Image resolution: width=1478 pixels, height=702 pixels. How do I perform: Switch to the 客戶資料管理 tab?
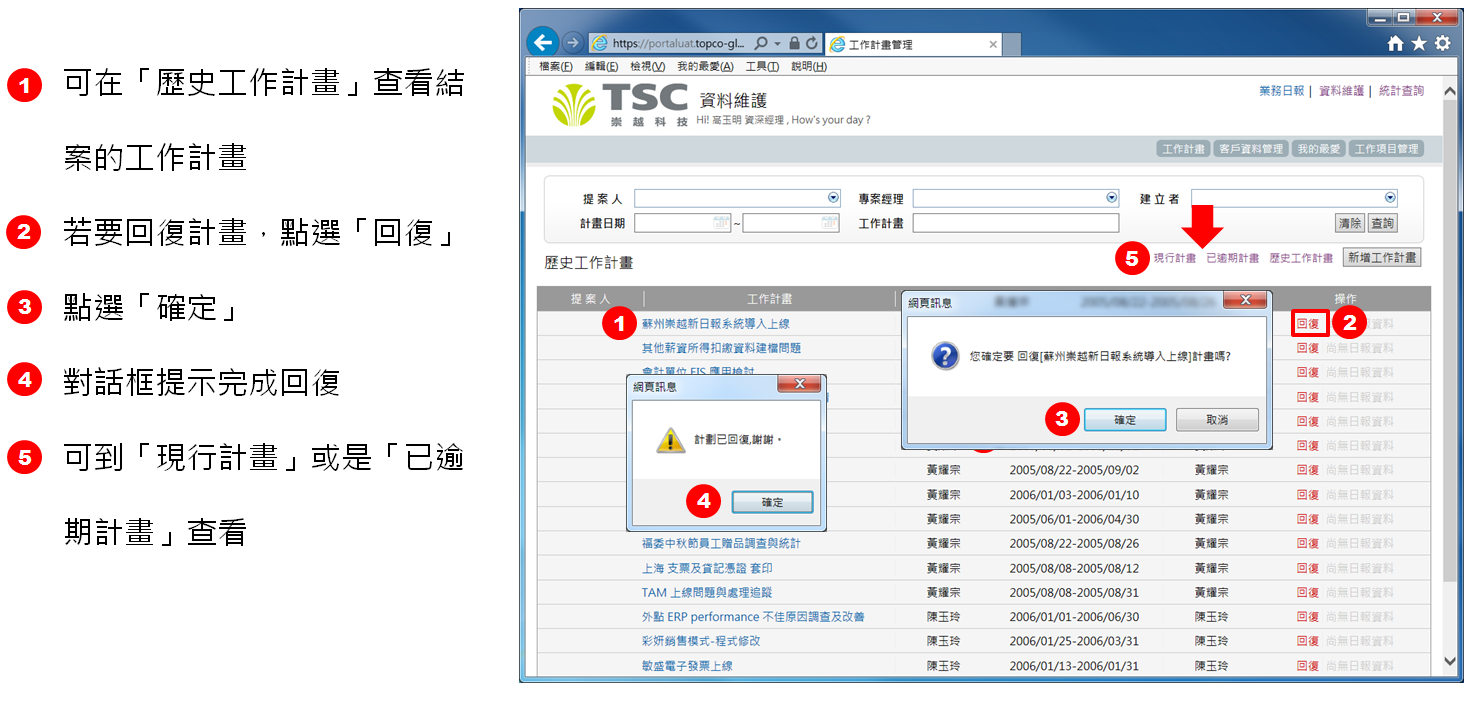1250,149
